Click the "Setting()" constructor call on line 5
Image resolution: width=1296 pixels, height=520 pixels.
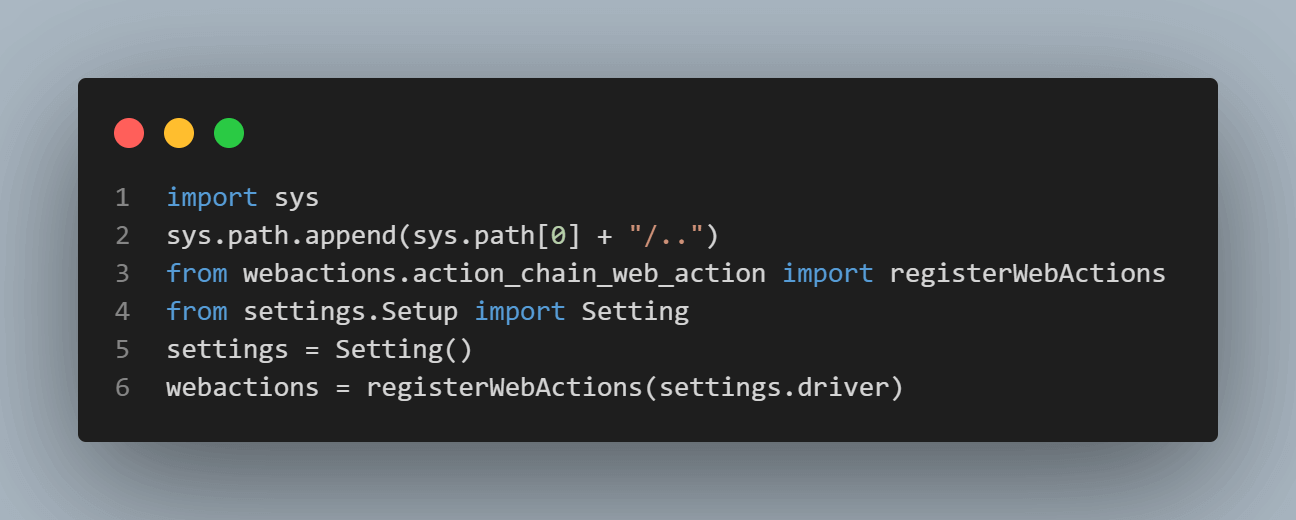pos(404,350)
